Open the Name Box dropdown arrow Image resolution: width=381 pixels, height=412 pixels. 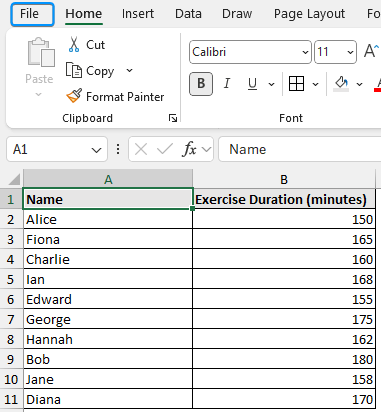(96, 150)
